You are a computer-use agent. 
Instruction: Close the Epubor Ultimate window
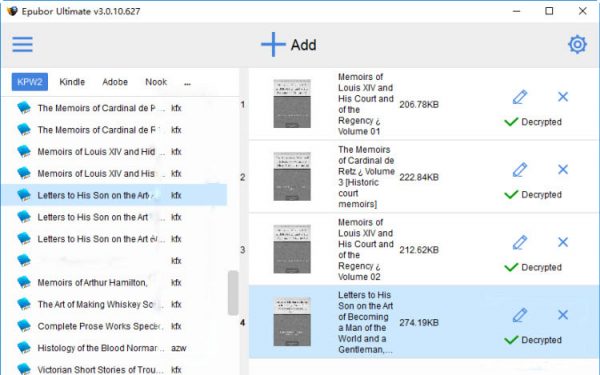[582, 11]
